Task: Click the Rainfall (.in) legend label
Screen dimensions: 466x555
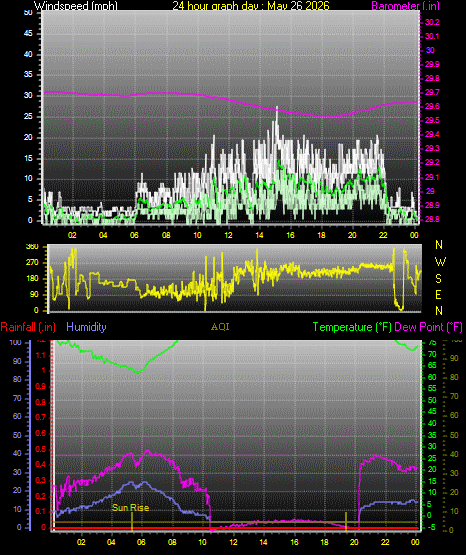Action: pos(28,327)
